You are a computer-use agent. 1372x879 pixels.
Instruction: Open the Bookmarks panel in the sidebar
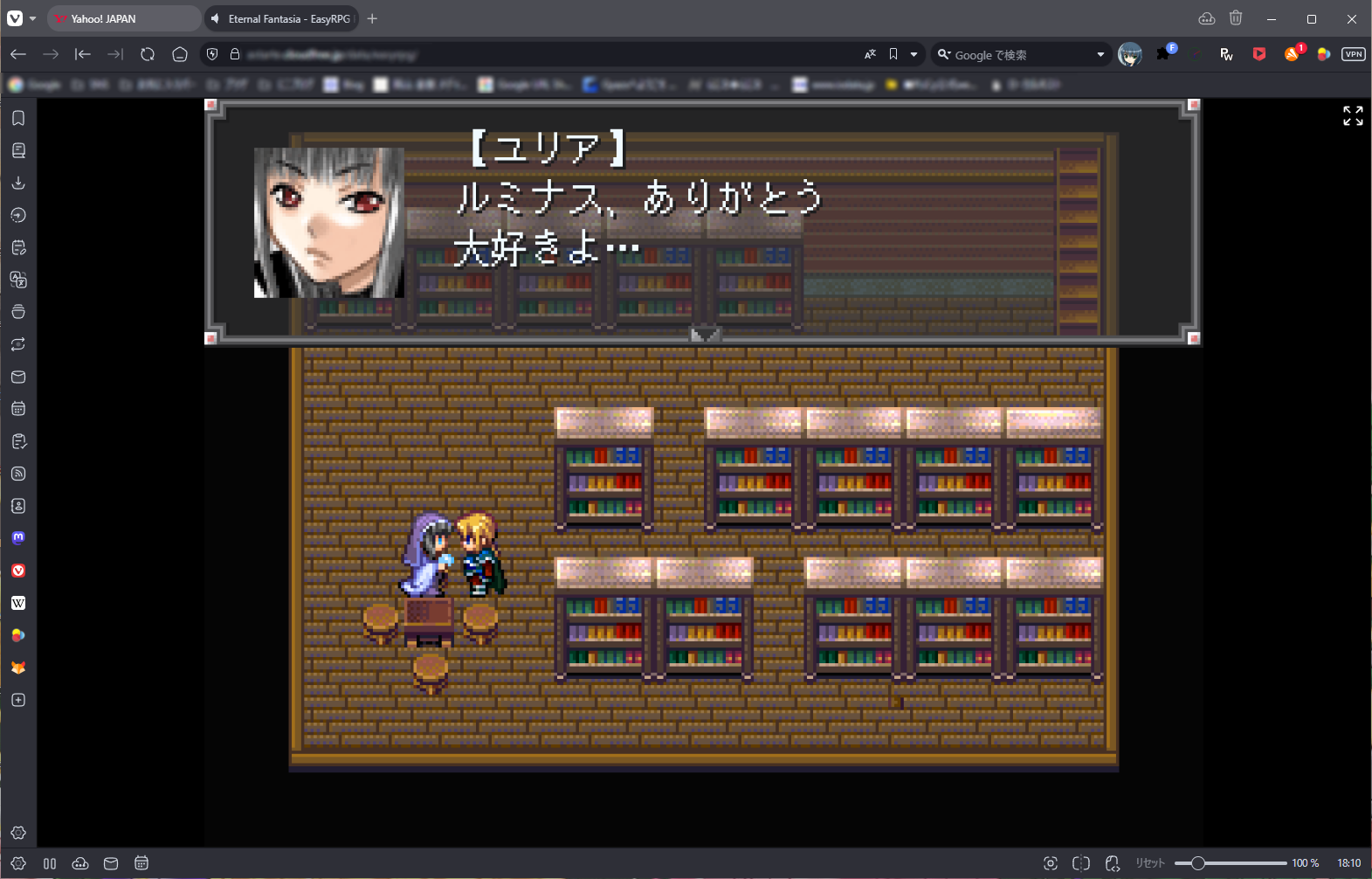pyautogui.click(x=18, y=118)
